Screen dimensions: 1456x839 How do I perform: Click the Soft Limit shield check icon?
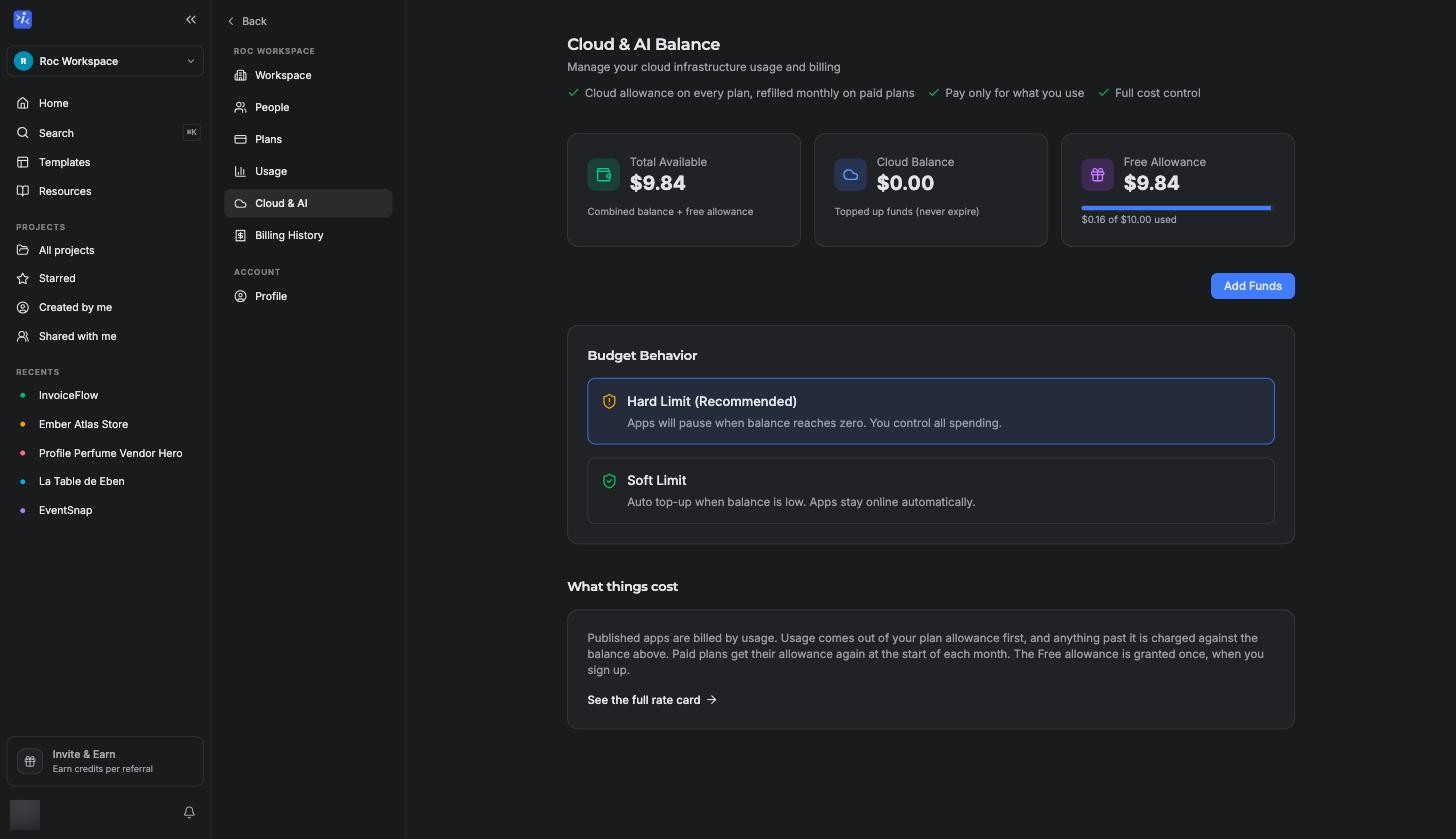609,481
